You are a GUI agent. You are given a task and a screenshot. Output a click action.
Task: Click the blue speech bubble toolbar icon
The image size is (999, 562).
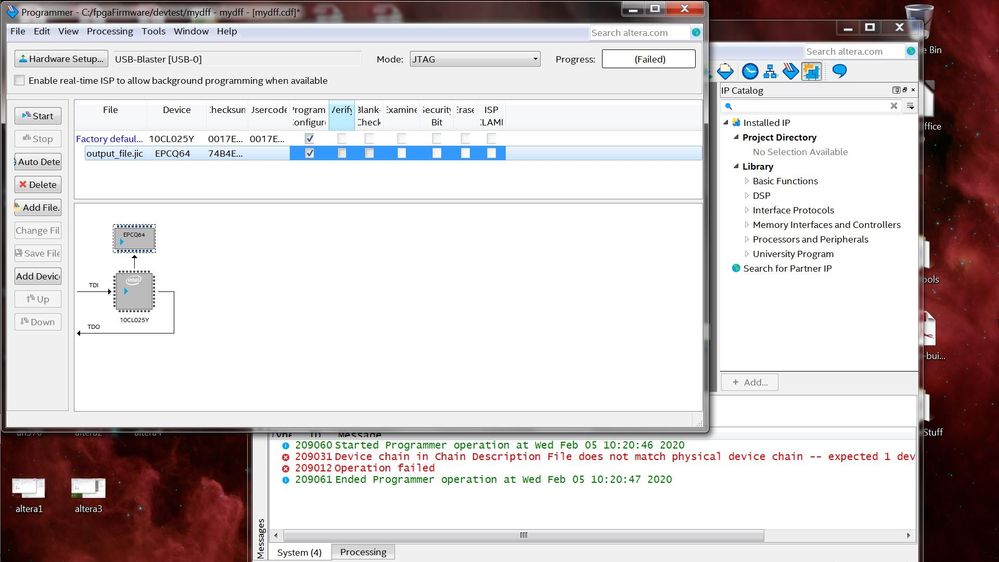[x=840, y=71]
